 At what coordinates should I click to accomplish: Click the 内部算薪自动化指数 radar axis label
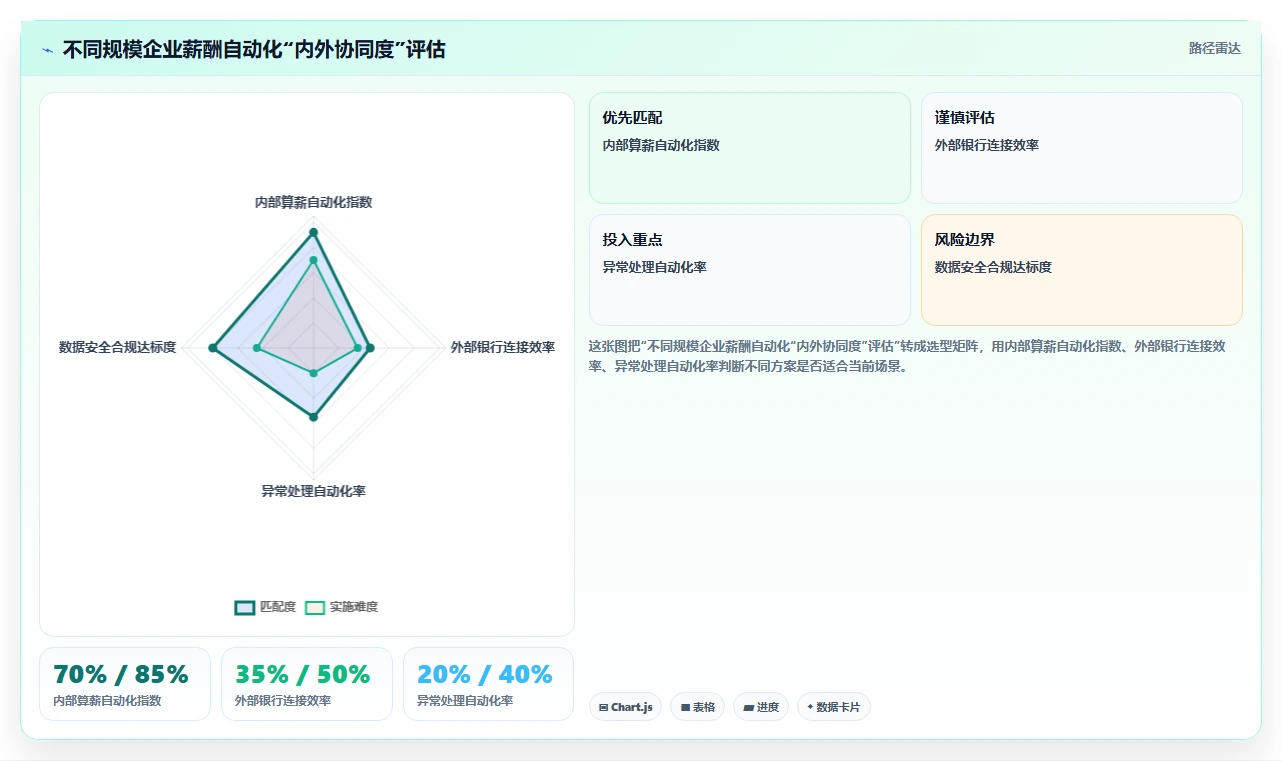313,202
